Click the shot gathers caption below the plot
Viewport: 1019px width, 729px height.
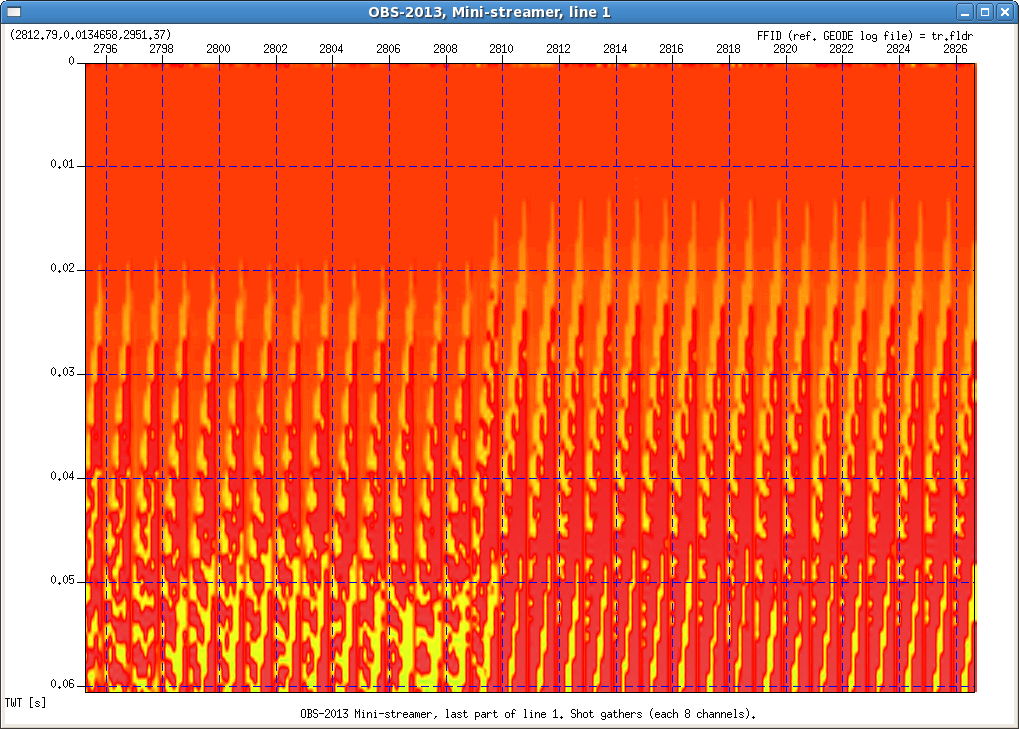pyautogui.click(x=528, y=714)
